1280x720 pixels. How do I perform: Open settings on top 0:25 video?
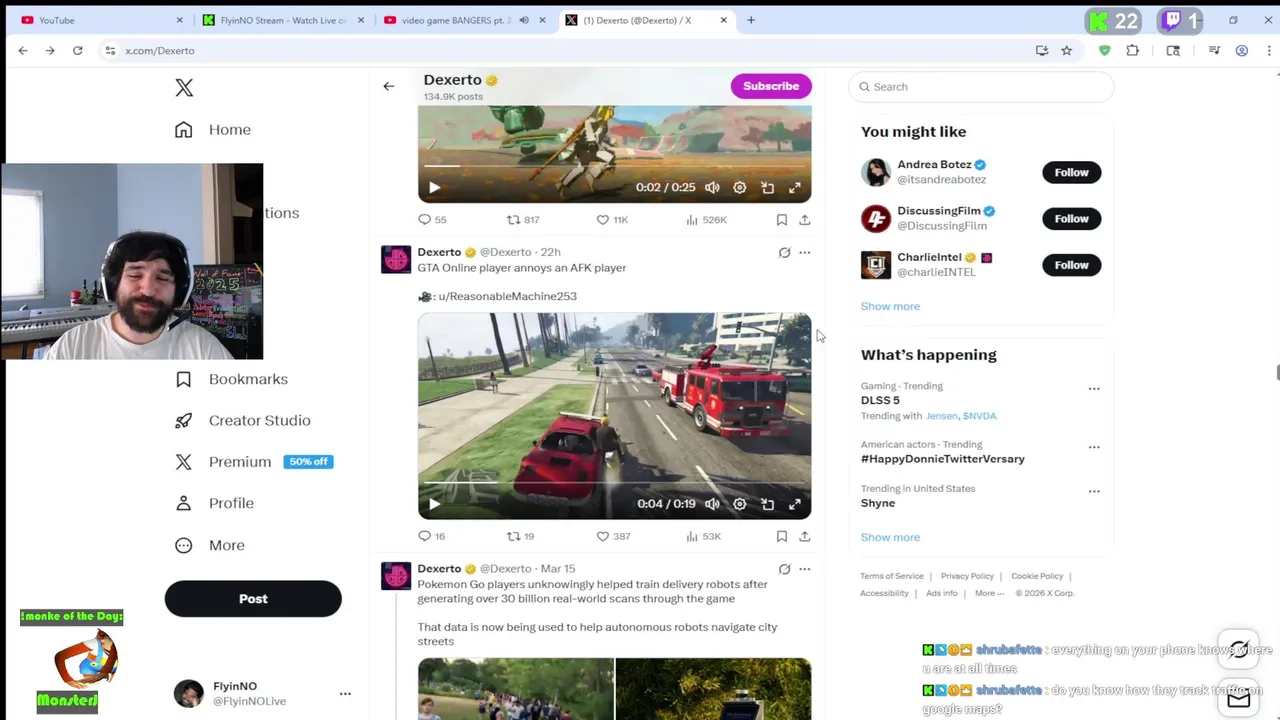click(x=740, y=188)
